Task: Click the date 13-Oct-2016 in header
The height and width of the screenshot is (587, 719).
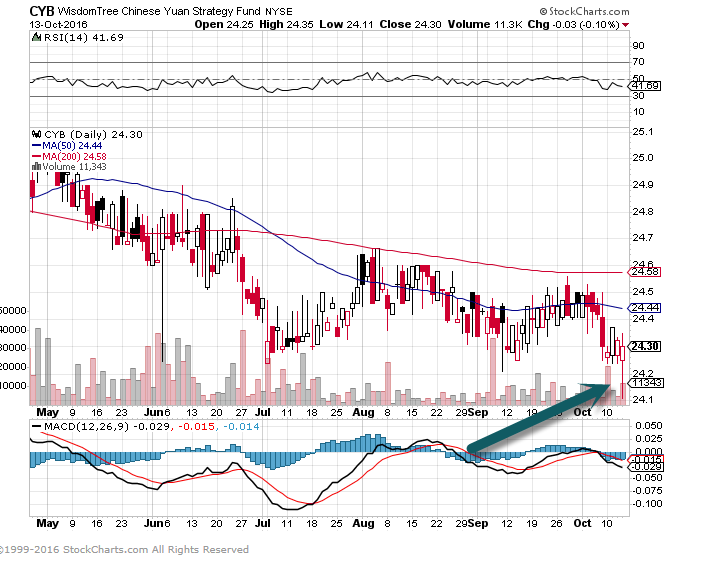Action: 58,25
